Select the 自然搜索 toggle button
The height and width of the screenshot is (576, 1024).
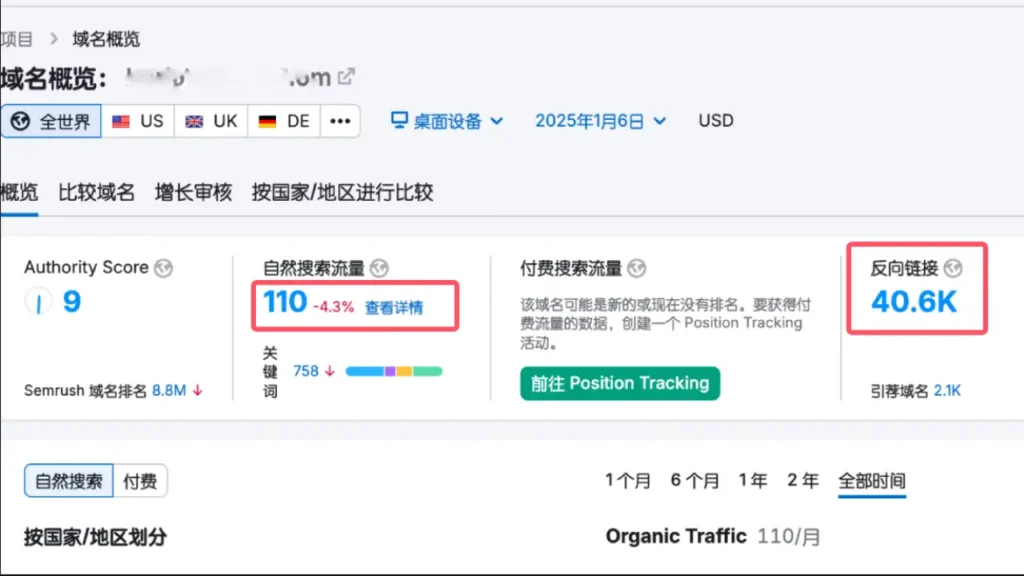pos(69,481)
